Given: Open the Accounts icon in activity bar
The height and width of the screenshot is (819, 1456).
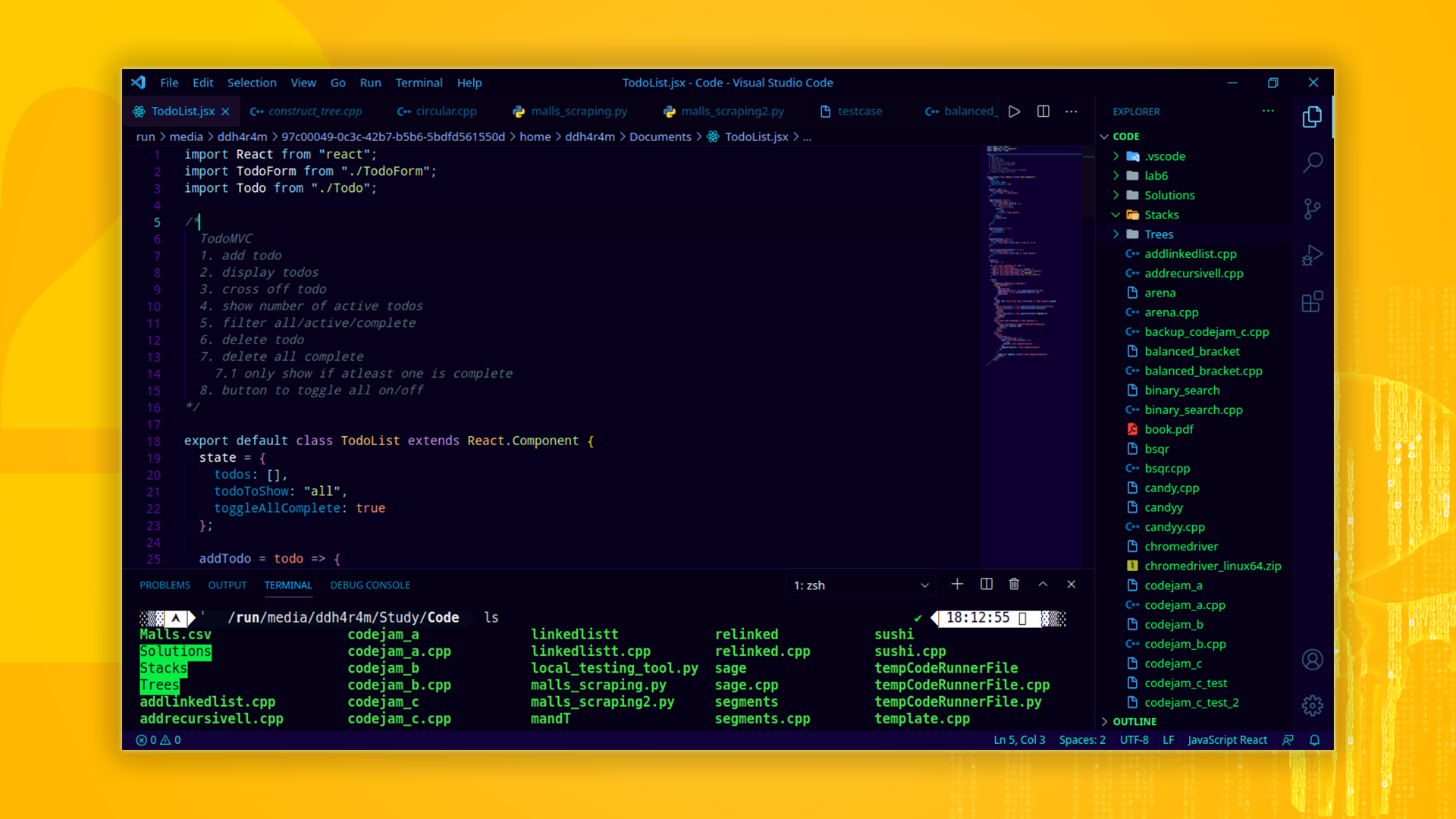Looking at the screenshot, I should (x=1313, y=660).
